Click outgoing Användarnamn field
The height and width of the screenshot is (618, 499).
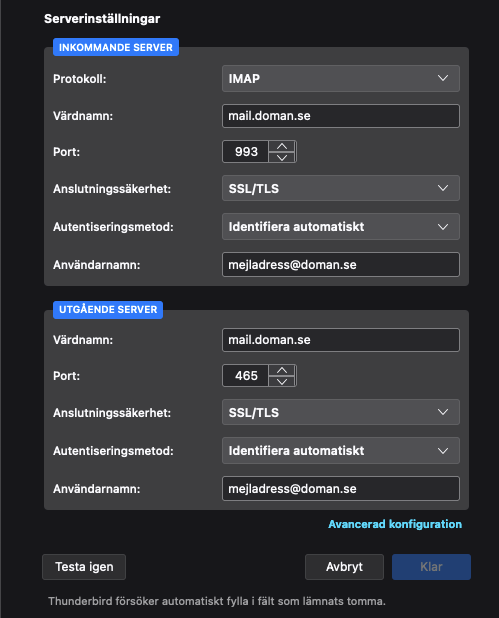pos(341,489)
